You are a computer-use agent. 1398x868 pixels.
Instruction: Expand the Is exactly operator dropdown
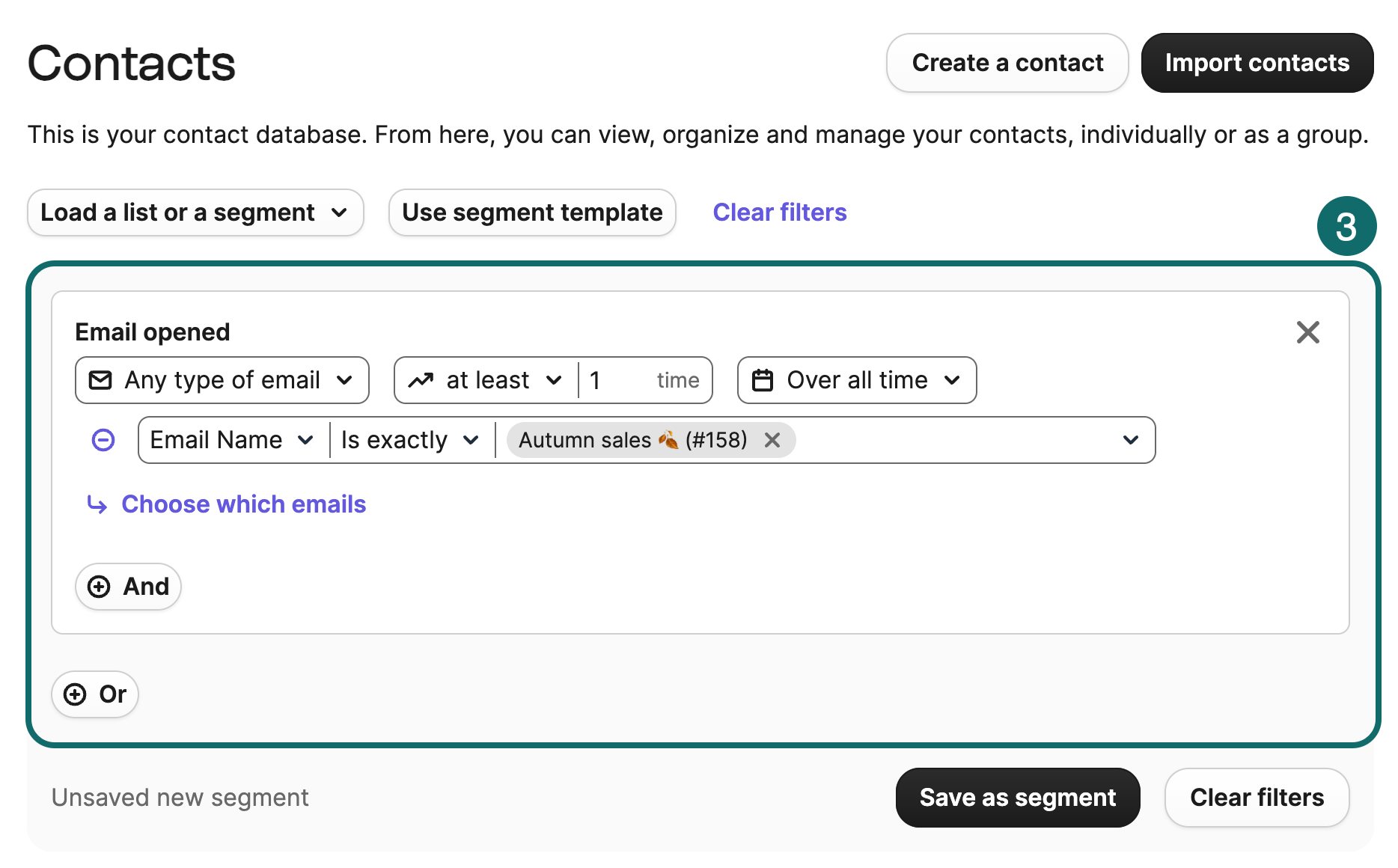click(472, 440)
